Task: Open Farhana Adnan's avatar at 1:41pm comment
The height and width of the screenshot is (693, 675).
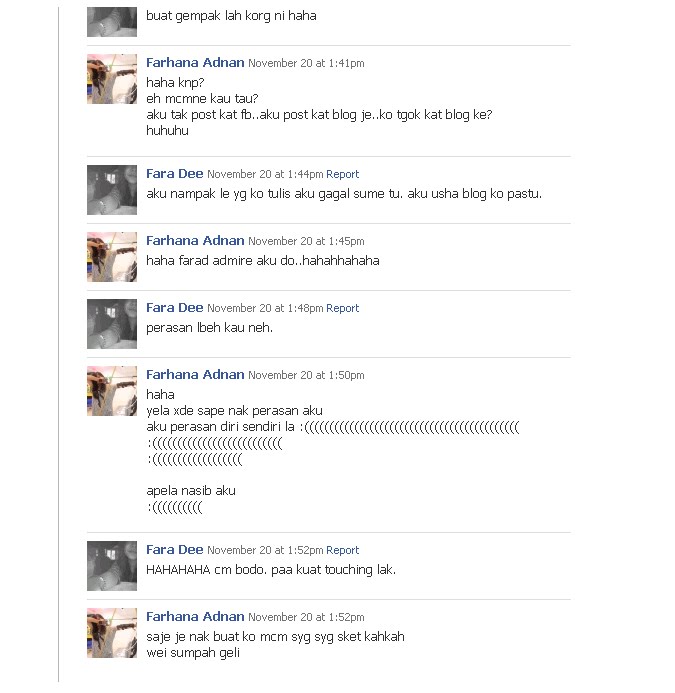Action: [112, 79]
